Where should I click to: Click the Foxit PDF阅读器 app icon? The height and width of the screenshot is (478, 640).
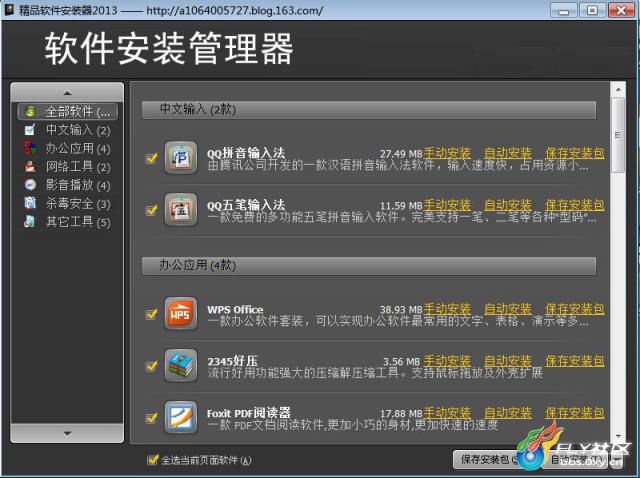pyautogui.click(x=181, y=418)
